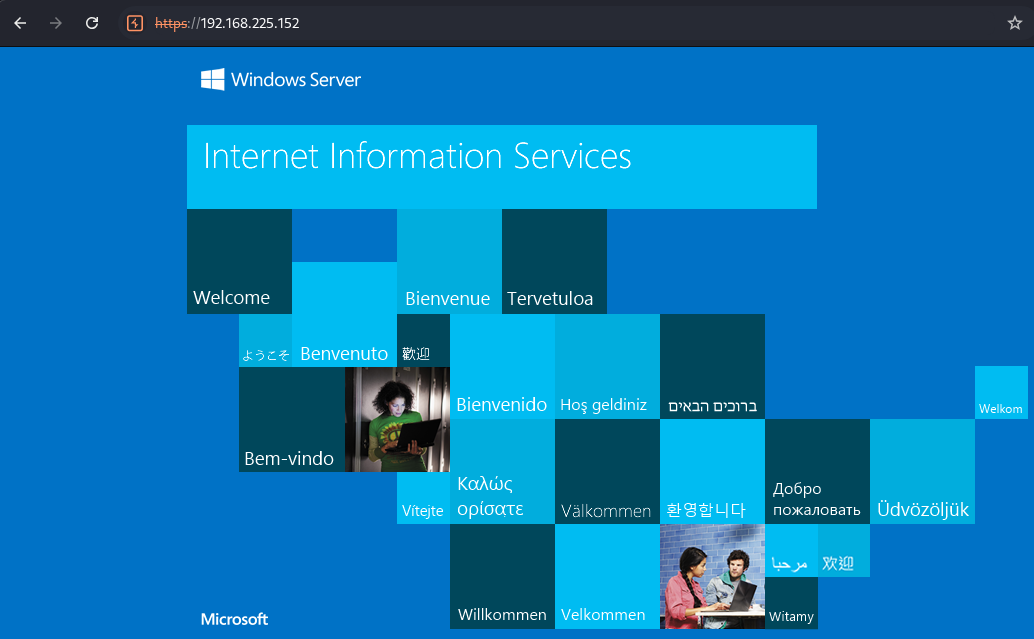
Task: Open the not-secure site warning icon
Action: [135, 23]
